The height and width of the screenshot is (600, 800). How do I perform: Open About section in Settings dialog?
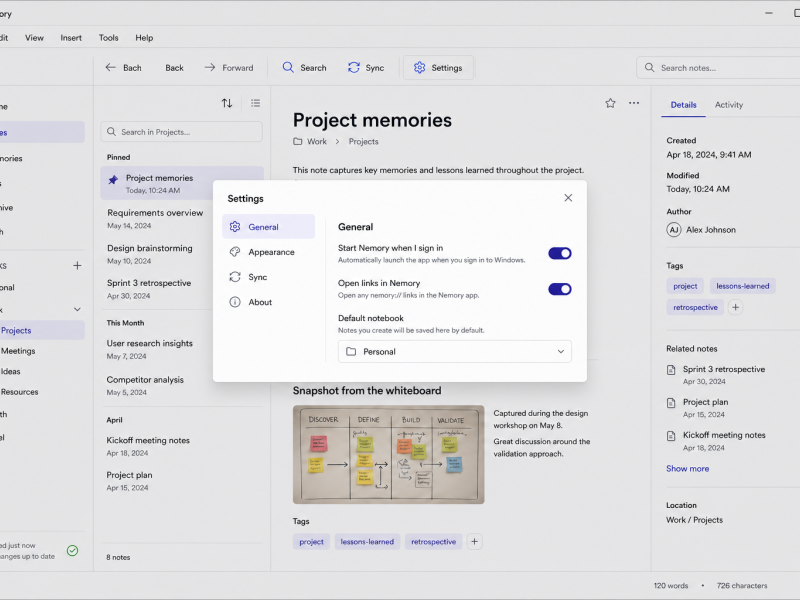(268, 302)
